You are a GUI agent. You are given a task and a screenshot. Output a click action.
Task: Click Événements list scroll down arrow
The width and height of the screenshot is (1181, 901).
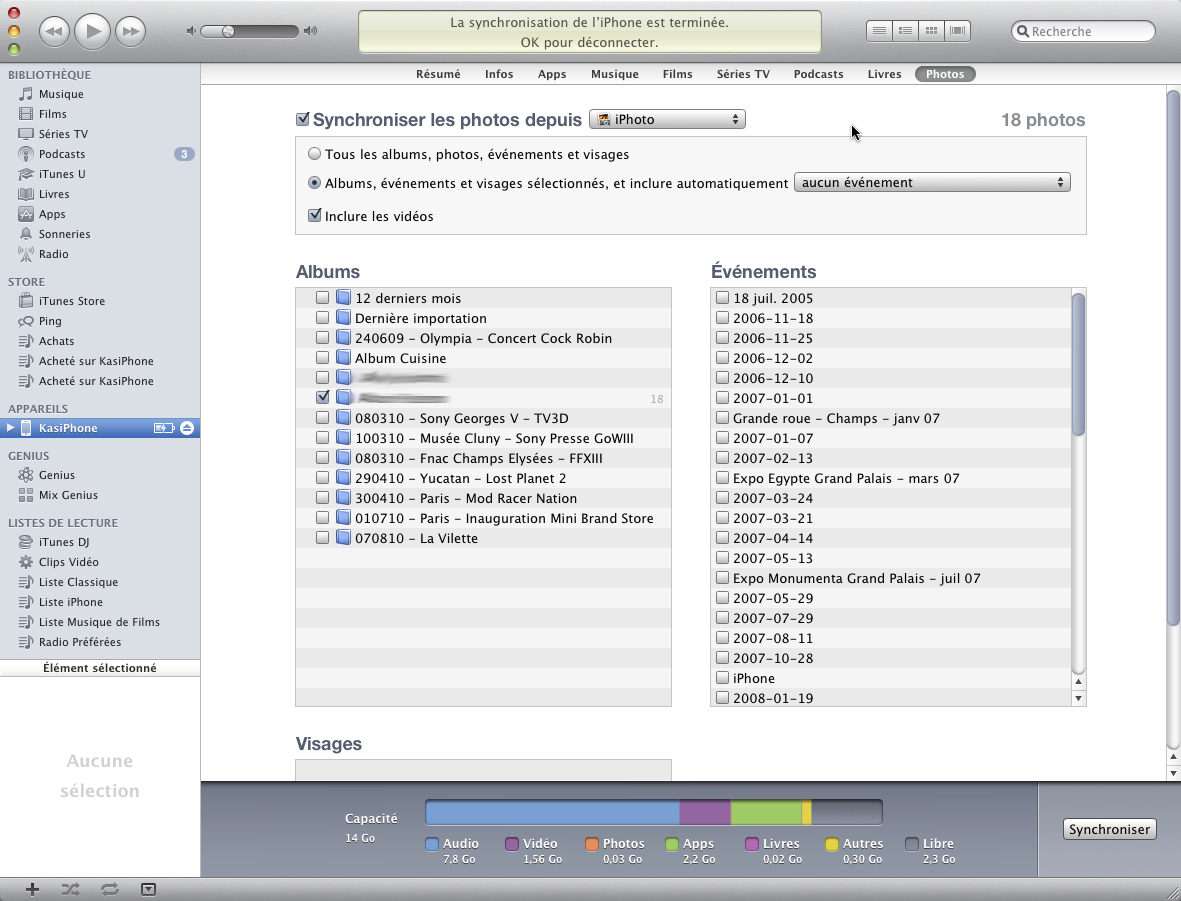click(x=1079, y=698)
